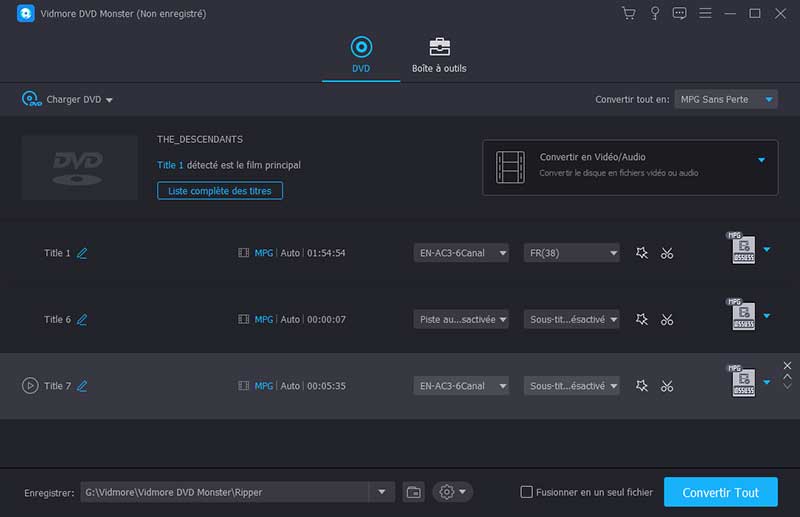The height and width of the screenshot is (517, 800).
Task: Click the save path input field
Action: tap(225, 492)
